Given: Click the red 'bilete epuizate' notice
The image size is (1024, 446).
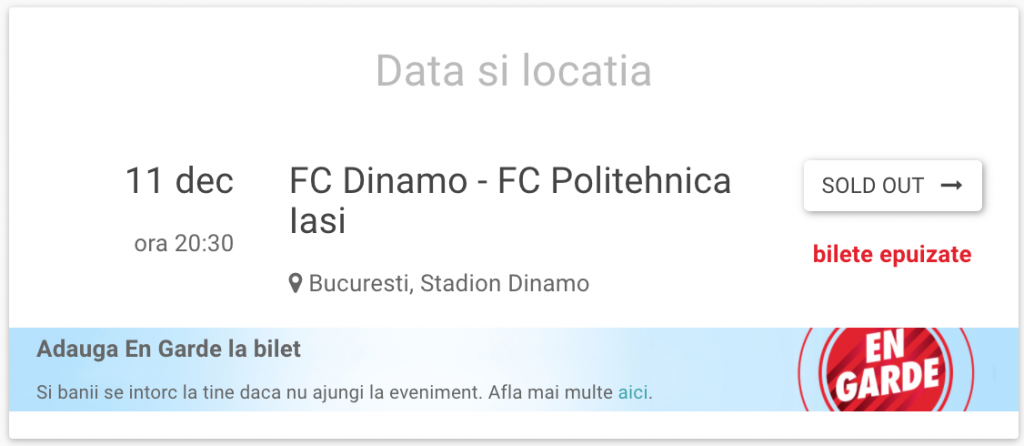Looking at the screenshot, I should 892,255.
